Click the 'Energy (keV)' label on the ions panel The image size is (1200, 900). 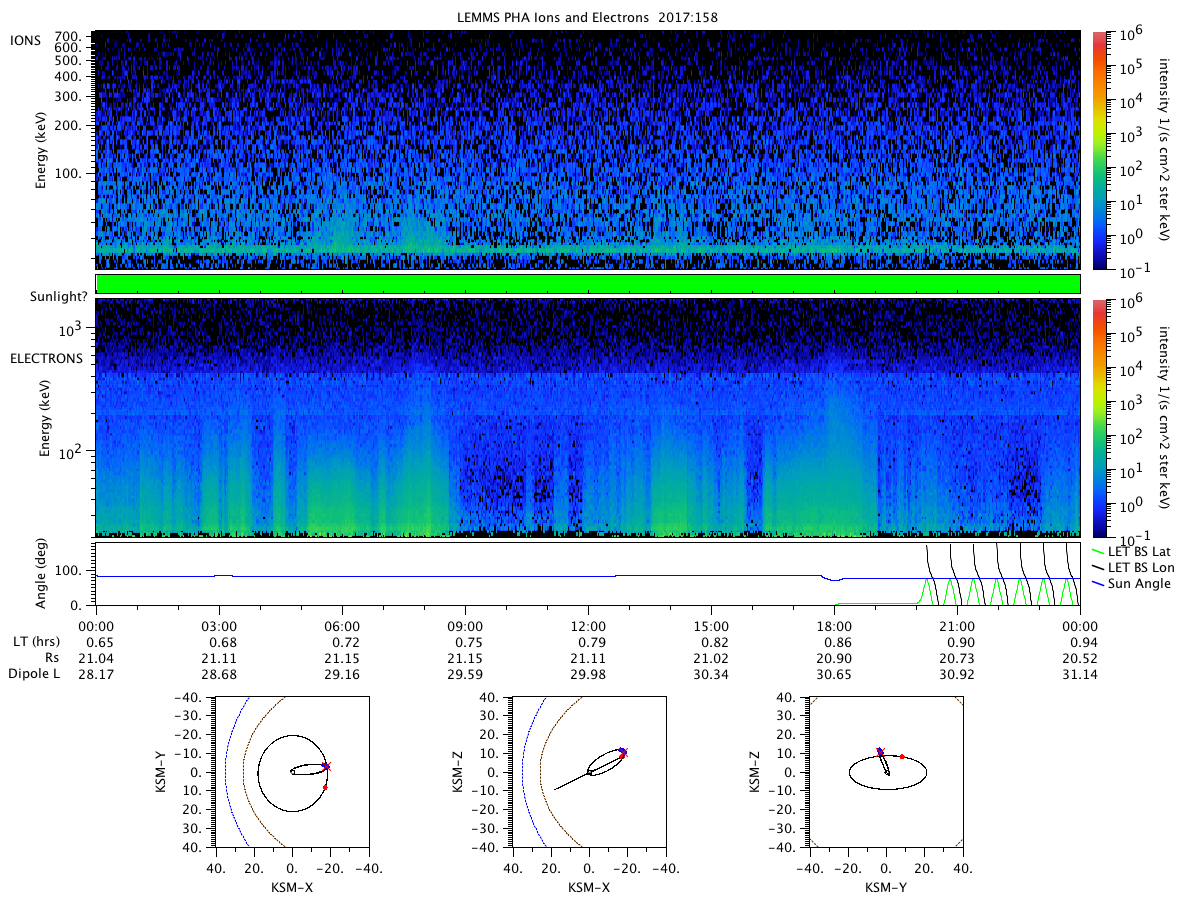[42, 151]
